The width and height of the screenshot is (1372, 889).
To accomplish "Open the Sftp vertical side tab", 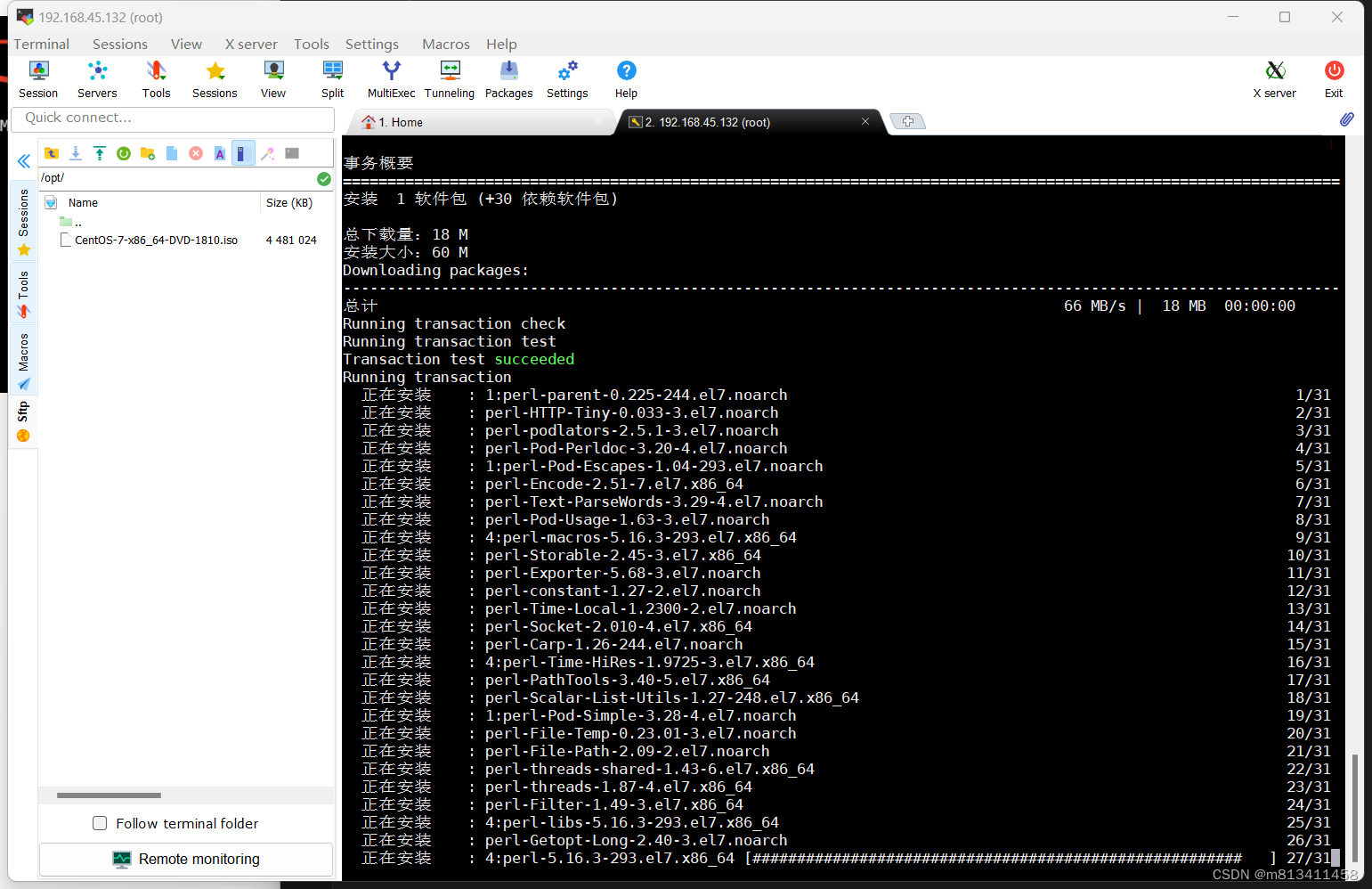I will (x=24, y=421).
